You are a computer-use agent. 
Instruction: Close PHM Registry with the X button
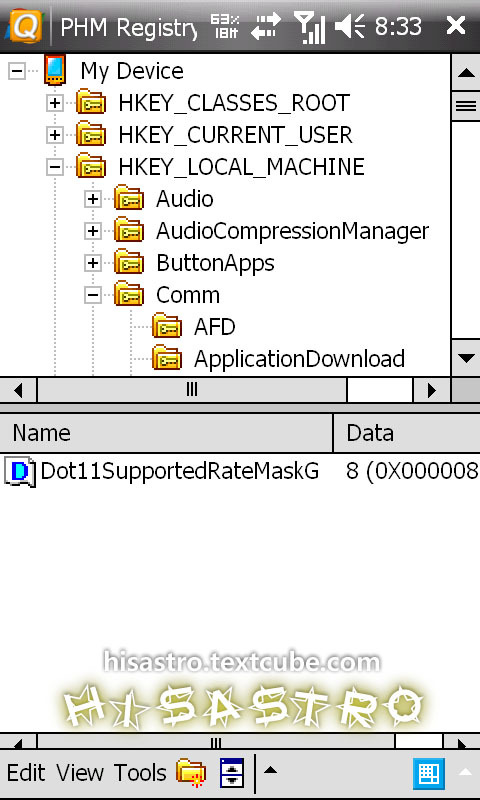(x=456, y=26)
